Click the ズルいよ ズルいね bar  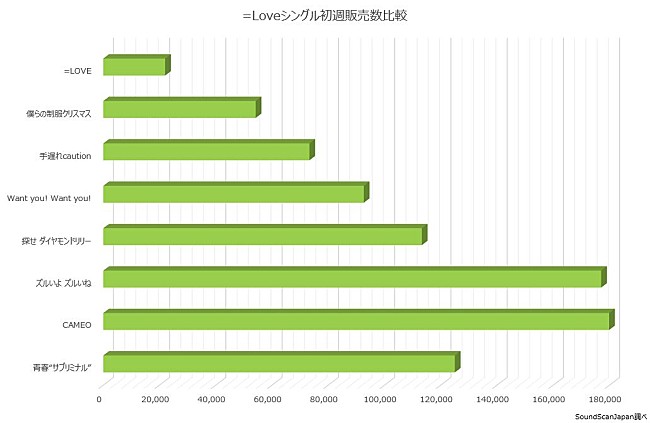(353, 280)
